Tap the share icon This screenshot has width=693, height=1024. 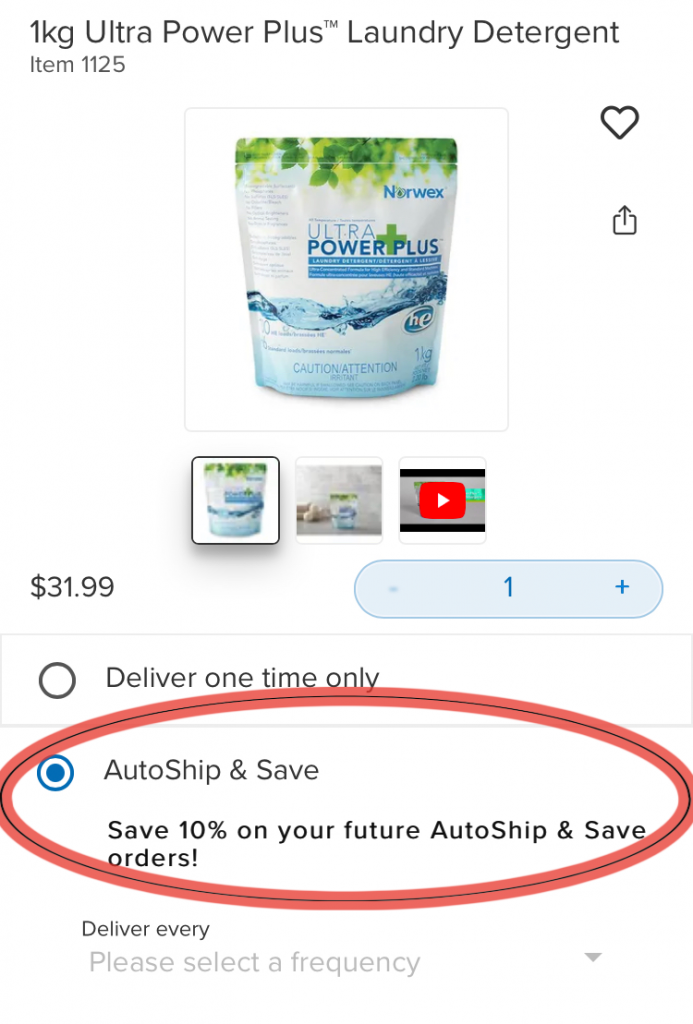(x=624, y=220)
